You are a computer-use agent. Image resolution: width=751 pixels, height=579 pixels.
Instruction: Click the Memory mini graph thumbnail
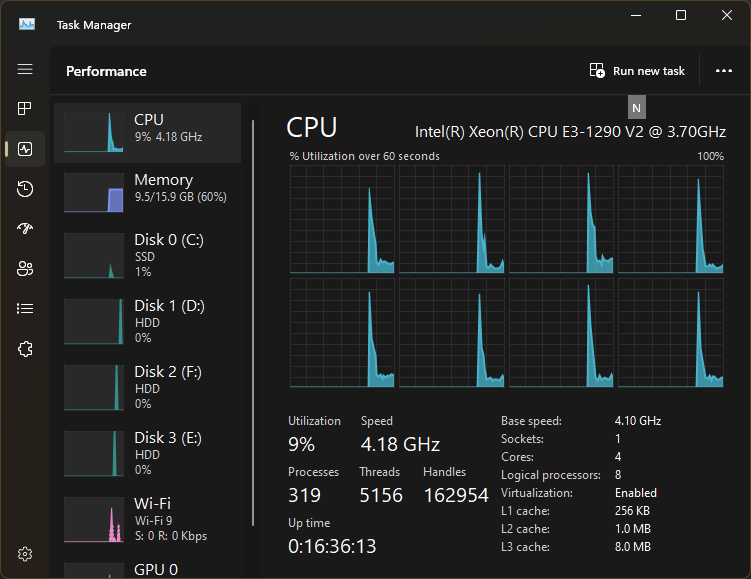(94, 193)
